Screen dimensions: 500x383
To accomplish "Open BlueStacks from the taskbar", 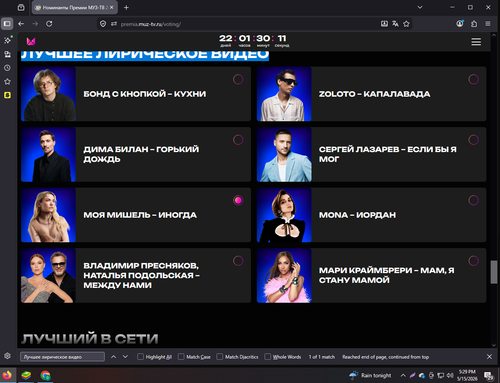I will [26, 375].
